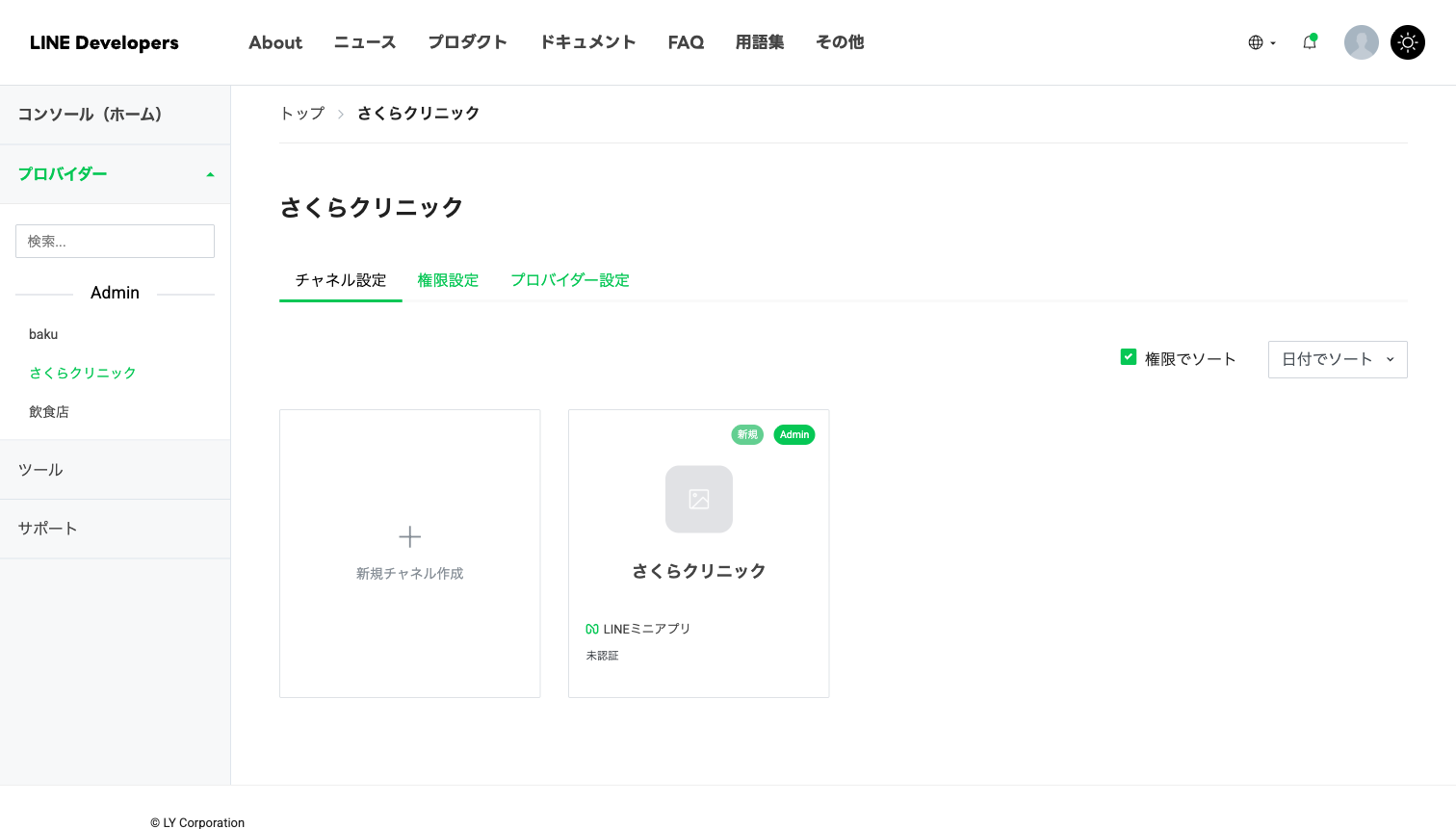Viewport: 1456px width, 829px height.
Task: Click the LINE Developers logo
Action: tap(104, 42)
